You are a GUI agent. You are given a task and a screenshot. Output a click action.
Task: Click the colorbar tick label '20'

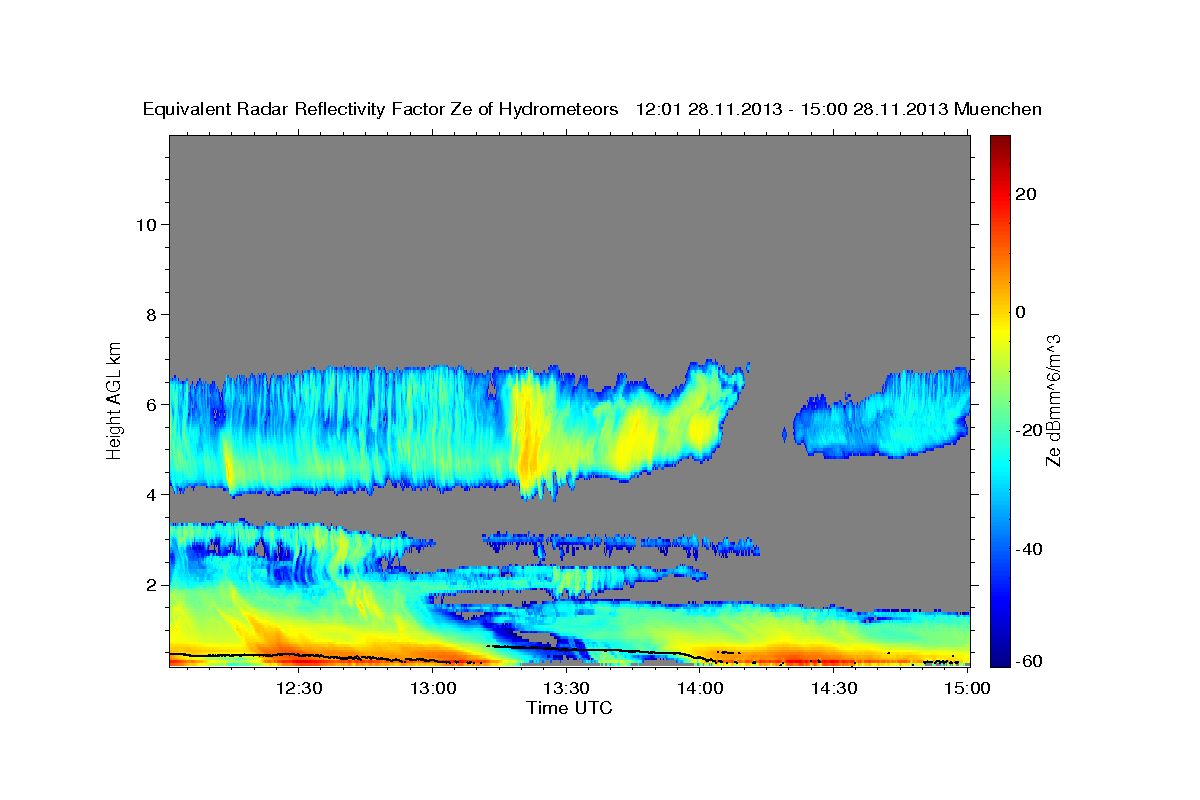[x=1025, y=194]
